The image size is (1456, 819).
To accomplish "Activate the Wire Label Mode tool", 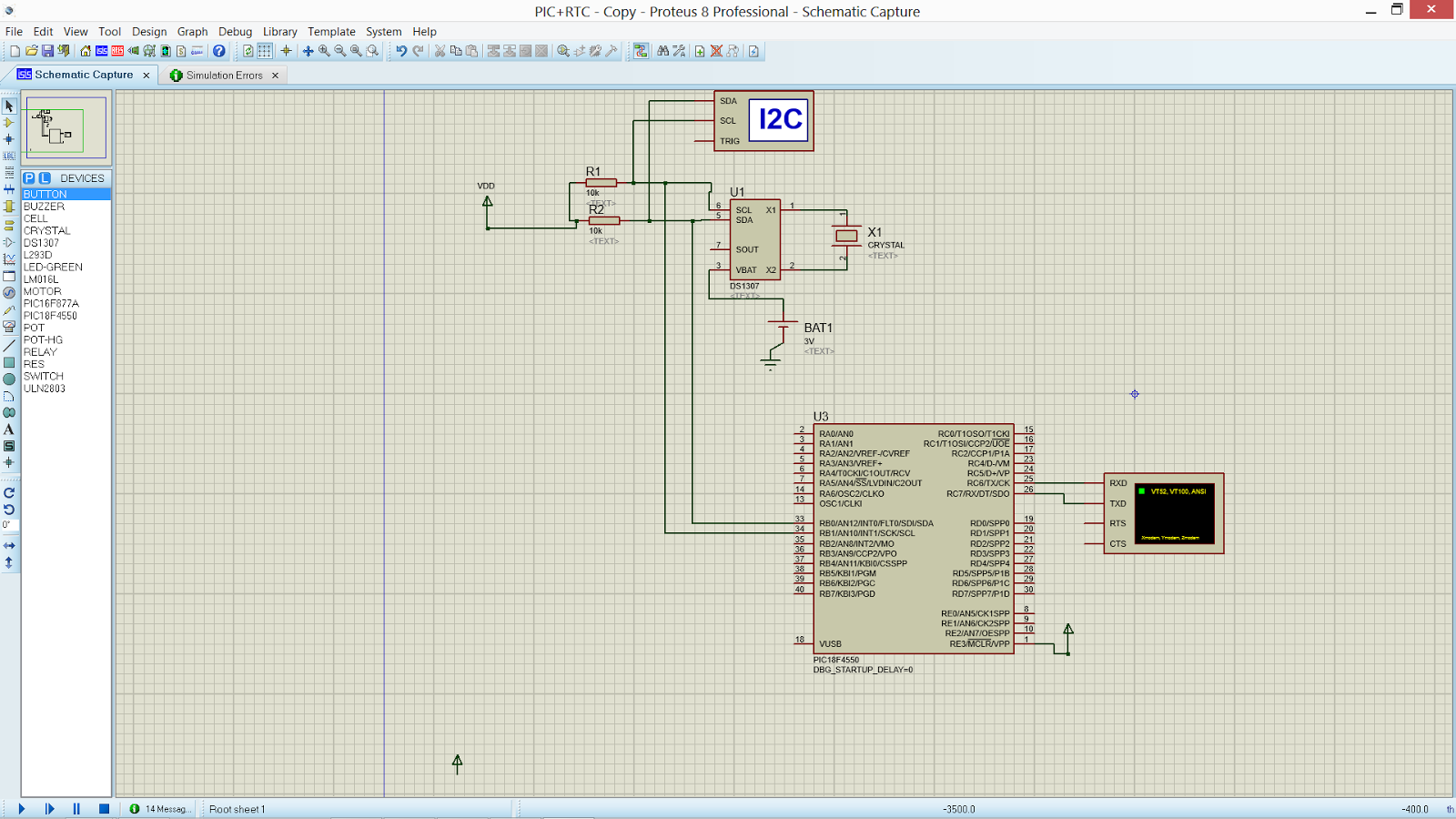I will point(9,155).
